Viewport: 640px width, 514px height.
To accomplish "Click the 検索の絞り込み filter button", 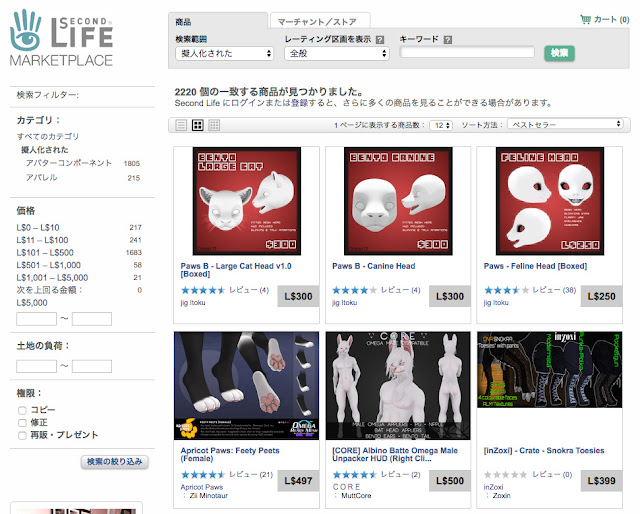I will tap(115, 462).
